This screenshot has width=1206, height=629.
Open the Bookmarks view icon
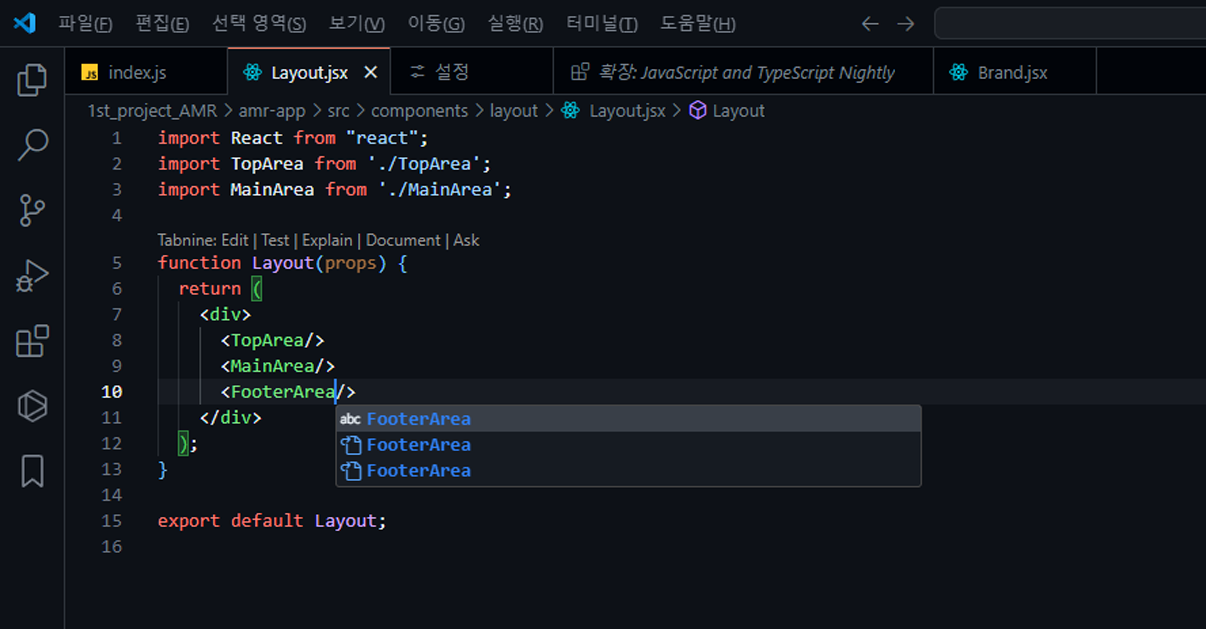[32, 471]
